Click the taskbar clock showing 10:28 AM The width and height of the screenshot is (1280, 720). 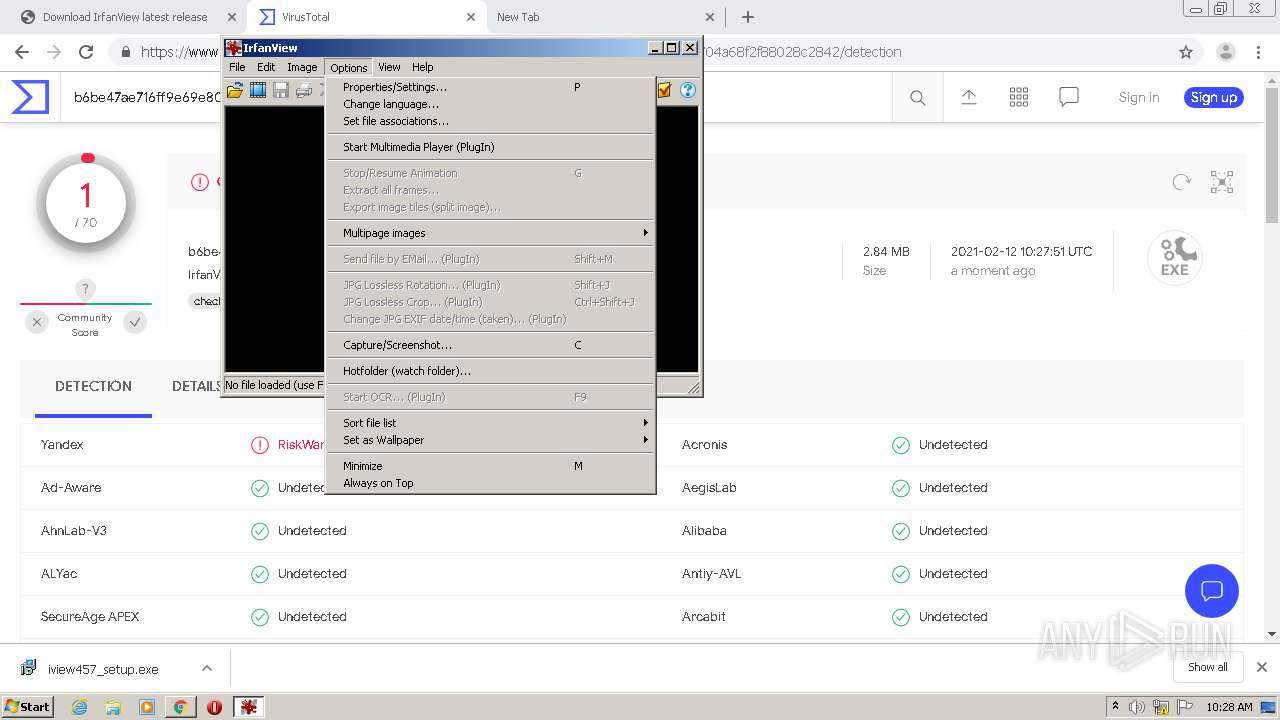(x=1229, y=707)
